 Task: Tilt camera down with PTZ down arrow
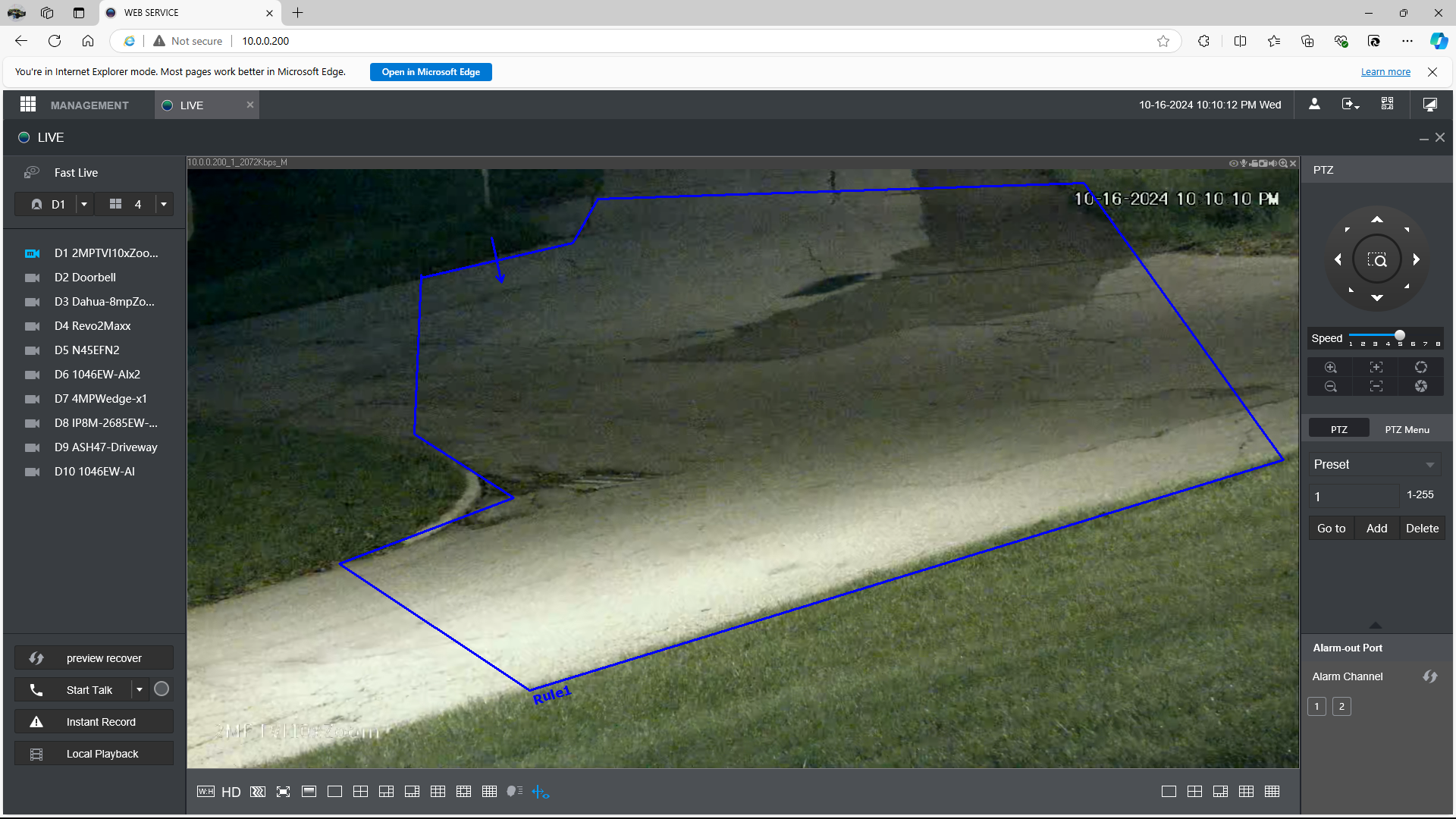pyautogui.click(x=1377, y=298)
